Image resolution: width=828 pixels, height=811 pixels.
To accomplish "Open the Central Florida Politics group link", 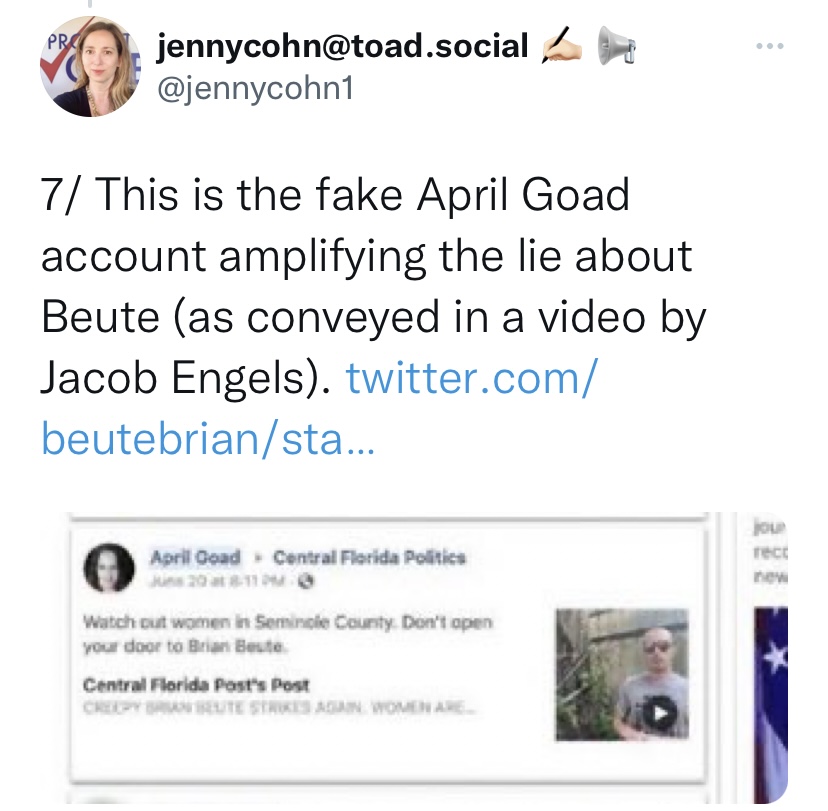I will (x=369, y=557).
